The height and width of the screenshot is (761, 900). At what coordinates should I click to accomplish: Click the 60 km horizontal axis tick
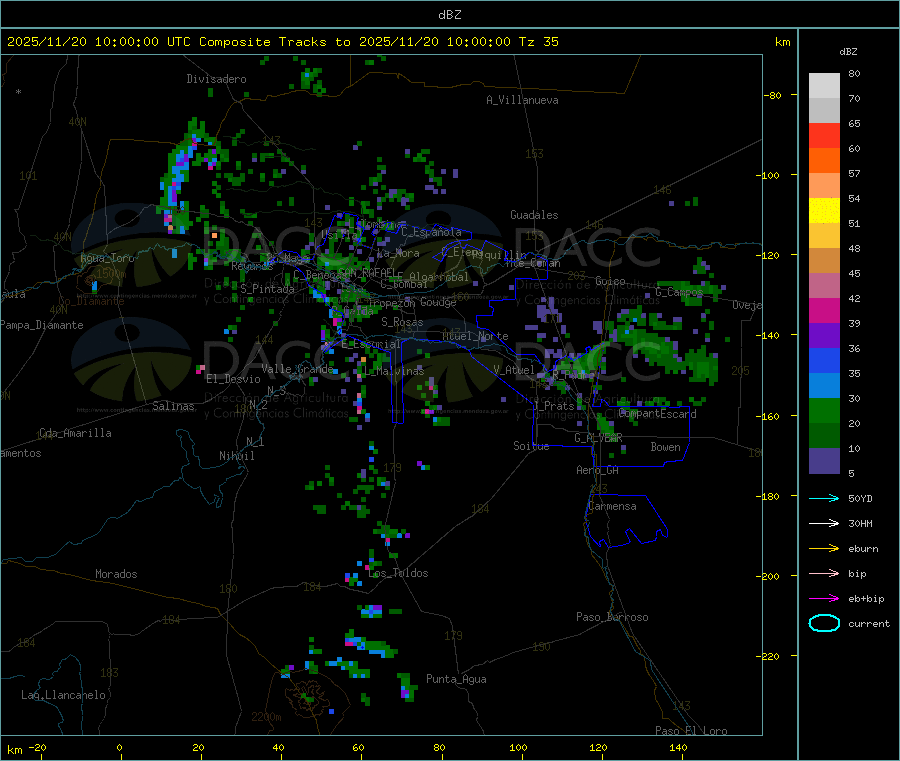click(358, 747)
